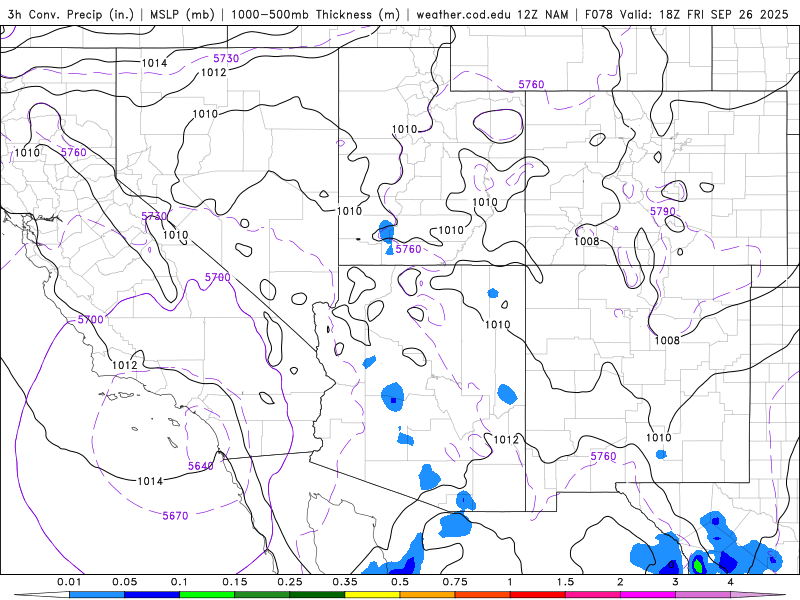Click the 0.01 legend value

point(69,582)
